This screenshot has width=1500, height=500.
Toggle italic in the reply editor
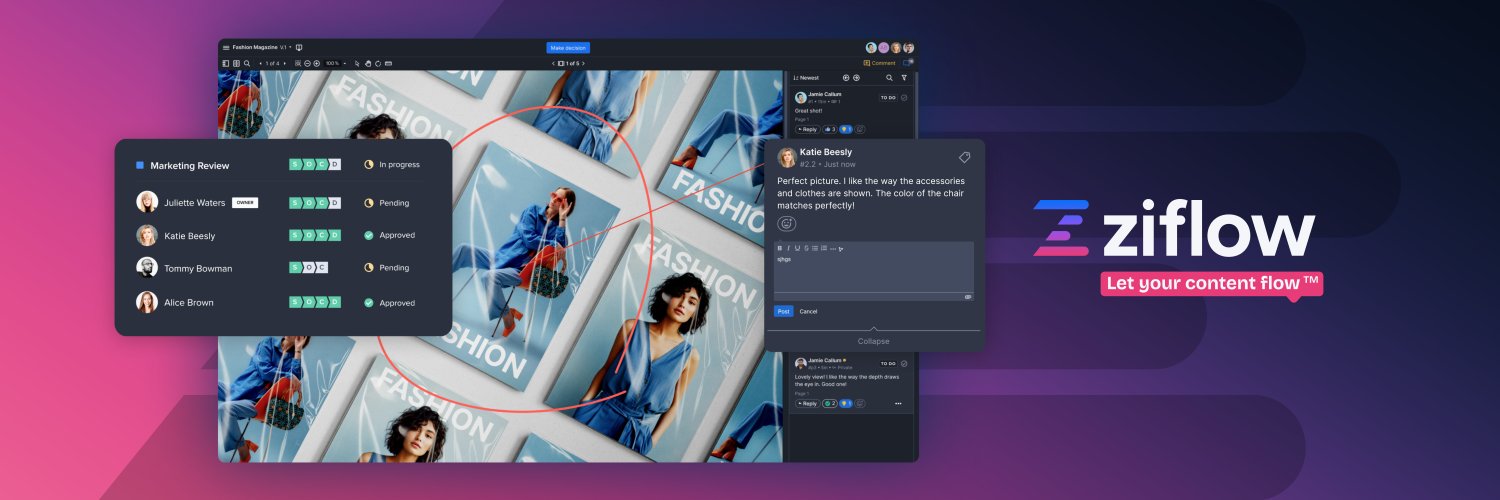pyautogui.click(x=788, y=247)
